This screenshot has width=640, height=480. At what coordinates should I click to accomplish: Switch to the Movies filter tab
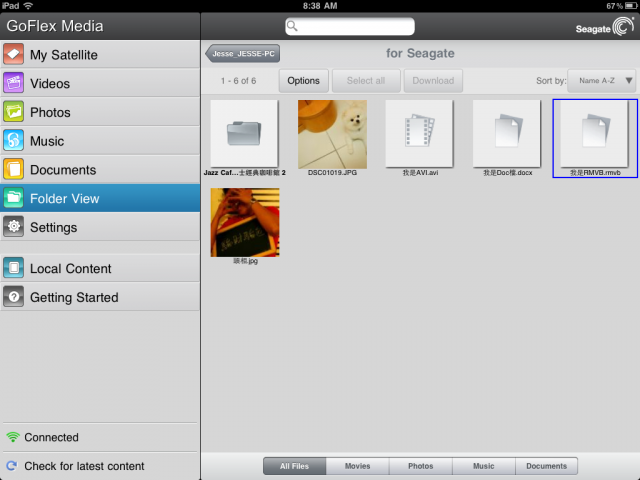358,466
